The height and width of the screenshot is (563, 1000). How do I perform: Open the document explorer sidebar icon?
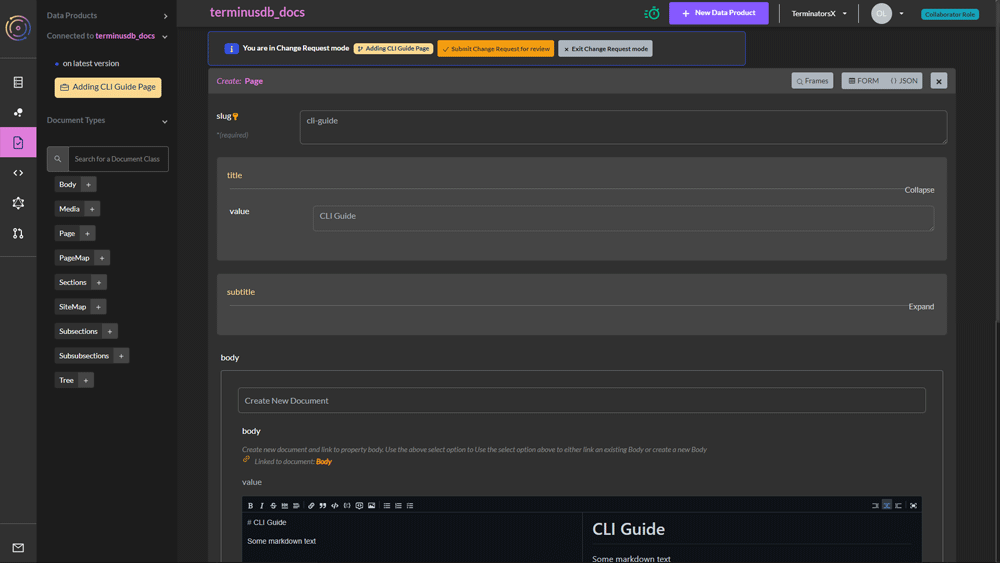point(18,142)
